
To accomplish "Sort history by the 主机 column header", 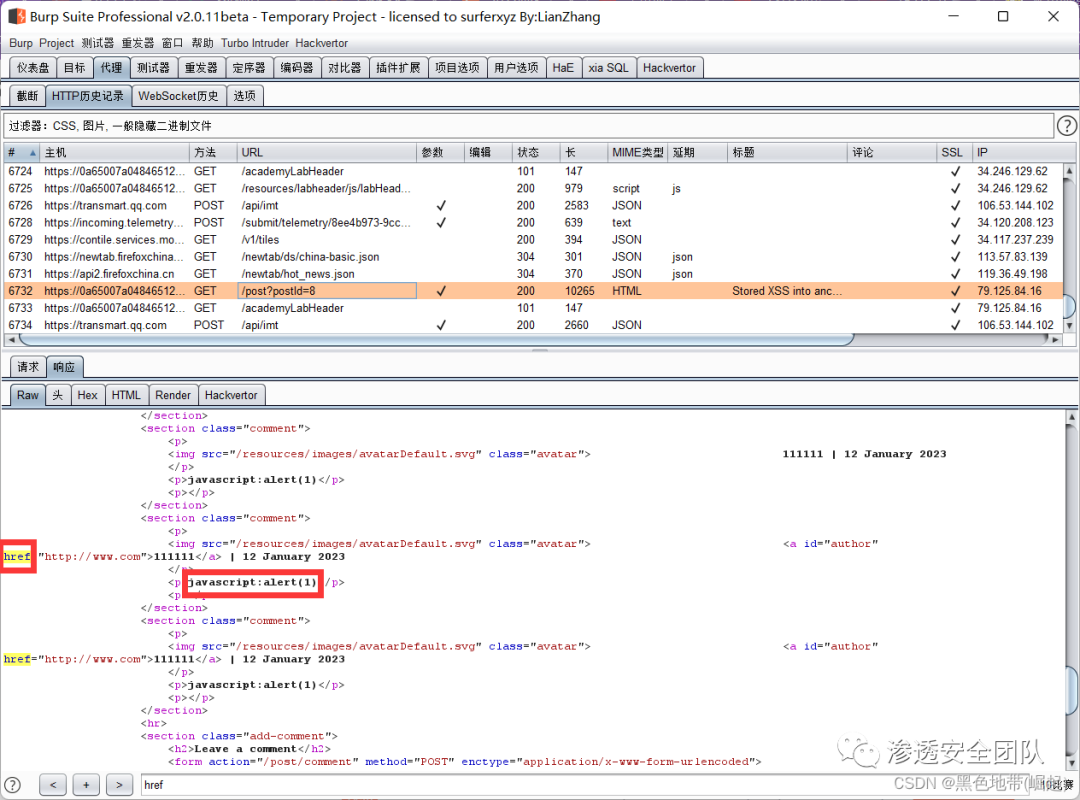I will click(x=114, y=153).
